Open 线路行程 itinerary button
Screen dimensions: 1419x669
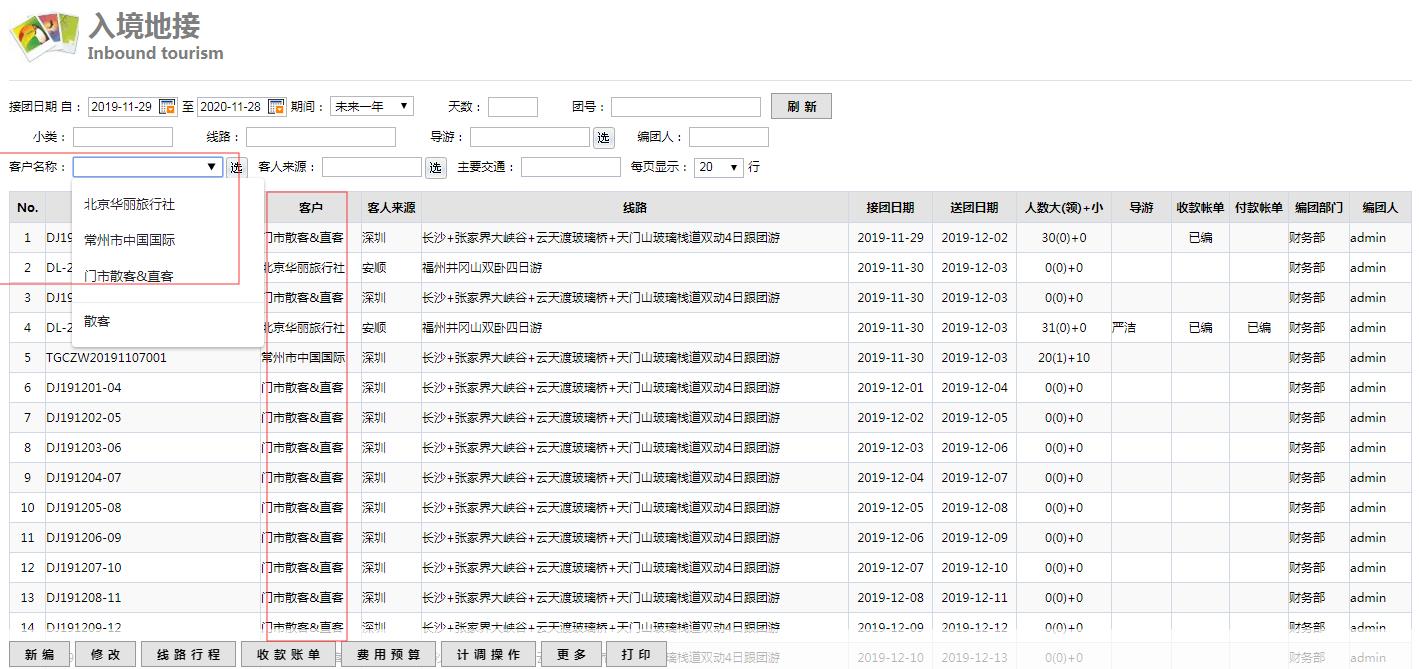[x=188, y=654]
